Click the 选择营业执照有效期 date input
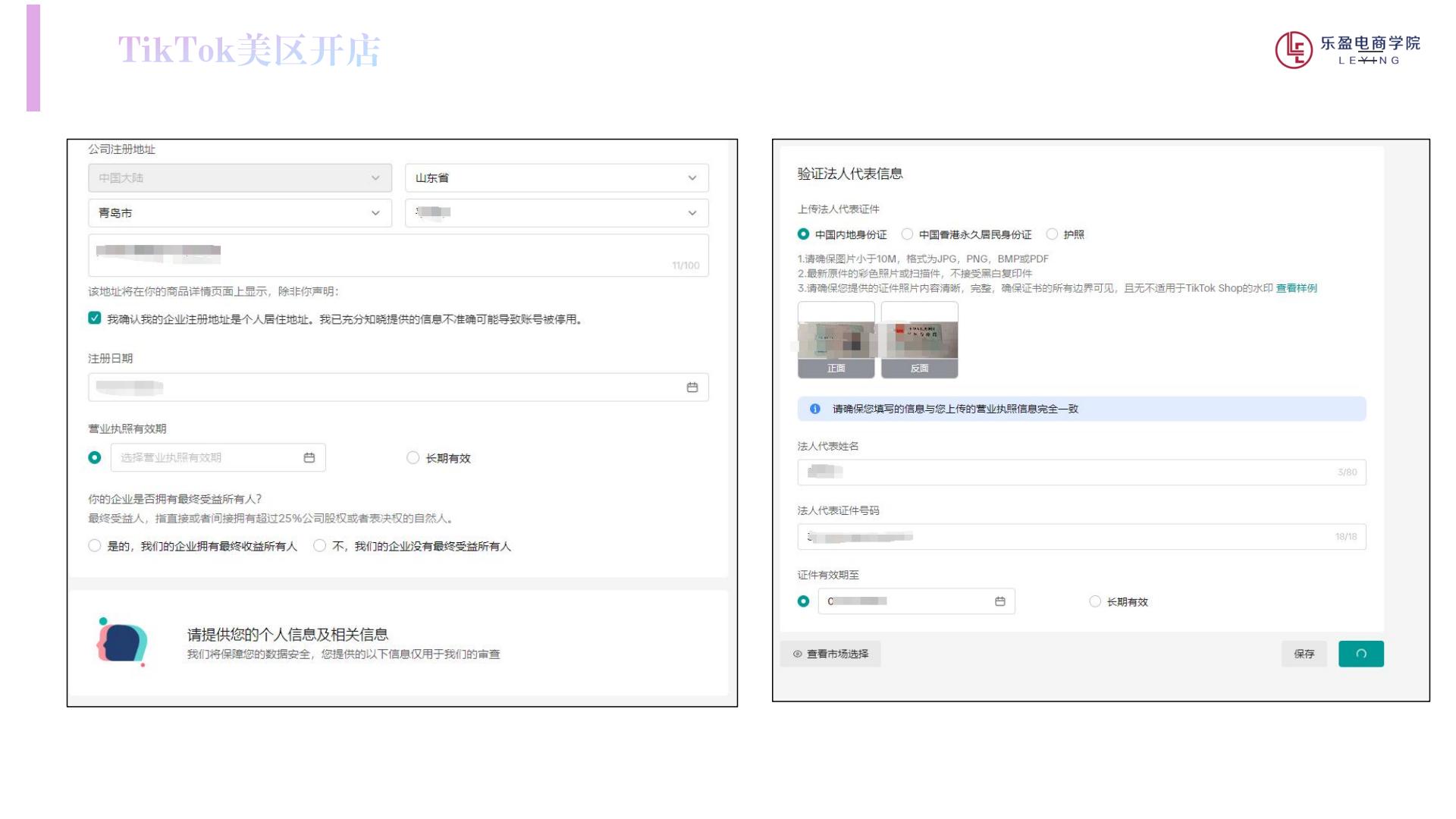1456x819 pixels. coord(218,457)
